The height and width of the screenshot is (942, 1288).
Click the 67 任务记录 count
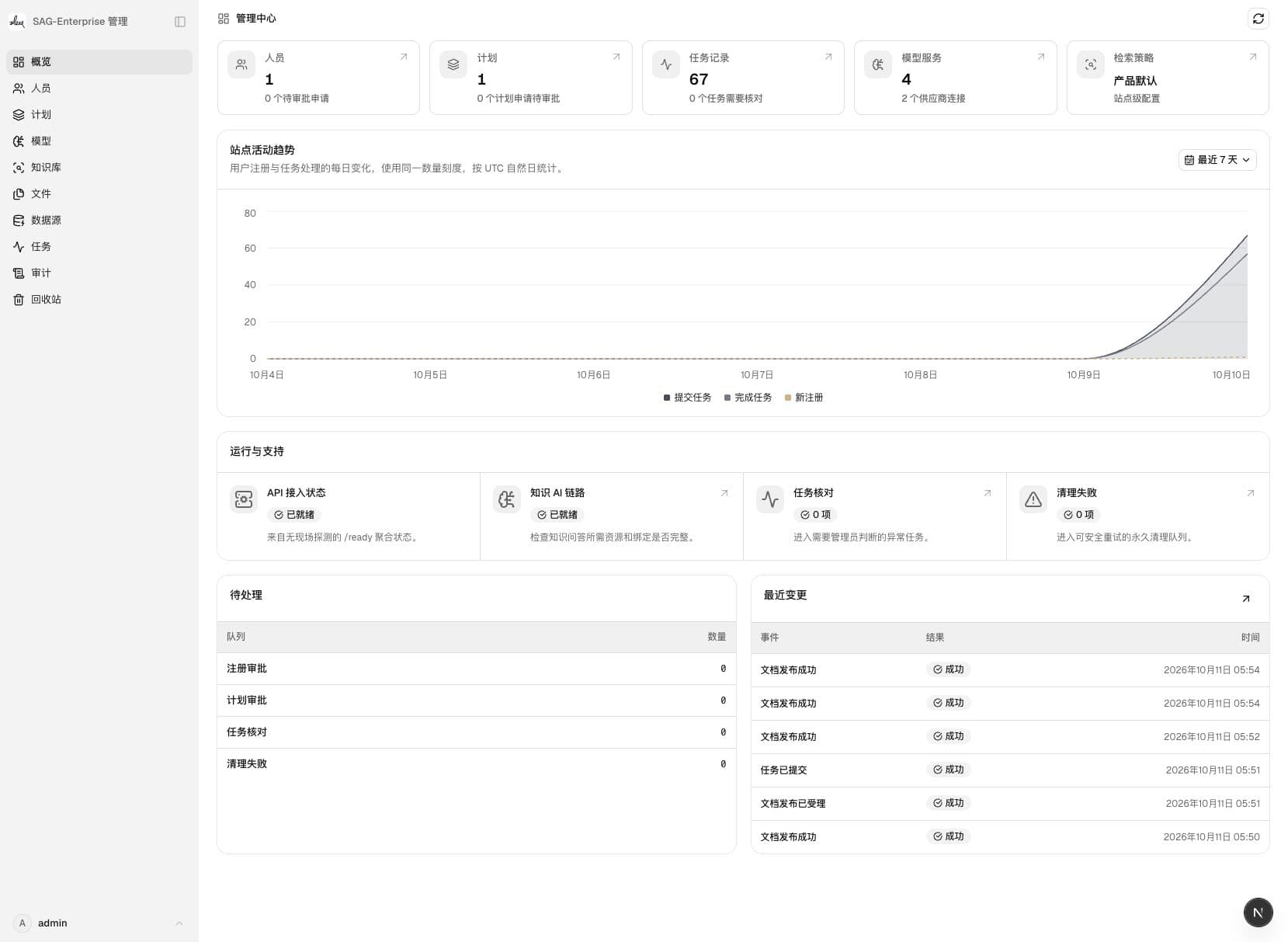click(699, 79)
